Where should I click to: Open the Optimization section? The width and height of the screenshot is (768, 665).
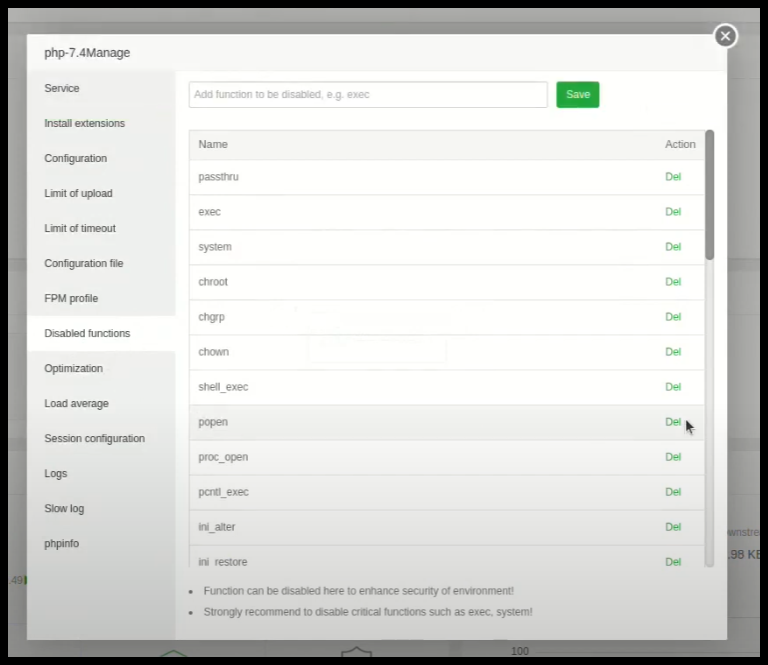point(73,368)
